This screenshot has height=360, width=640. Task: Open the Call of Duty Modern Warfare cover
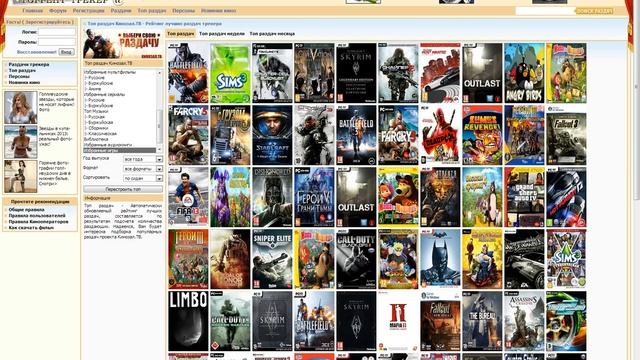[230, 321]
